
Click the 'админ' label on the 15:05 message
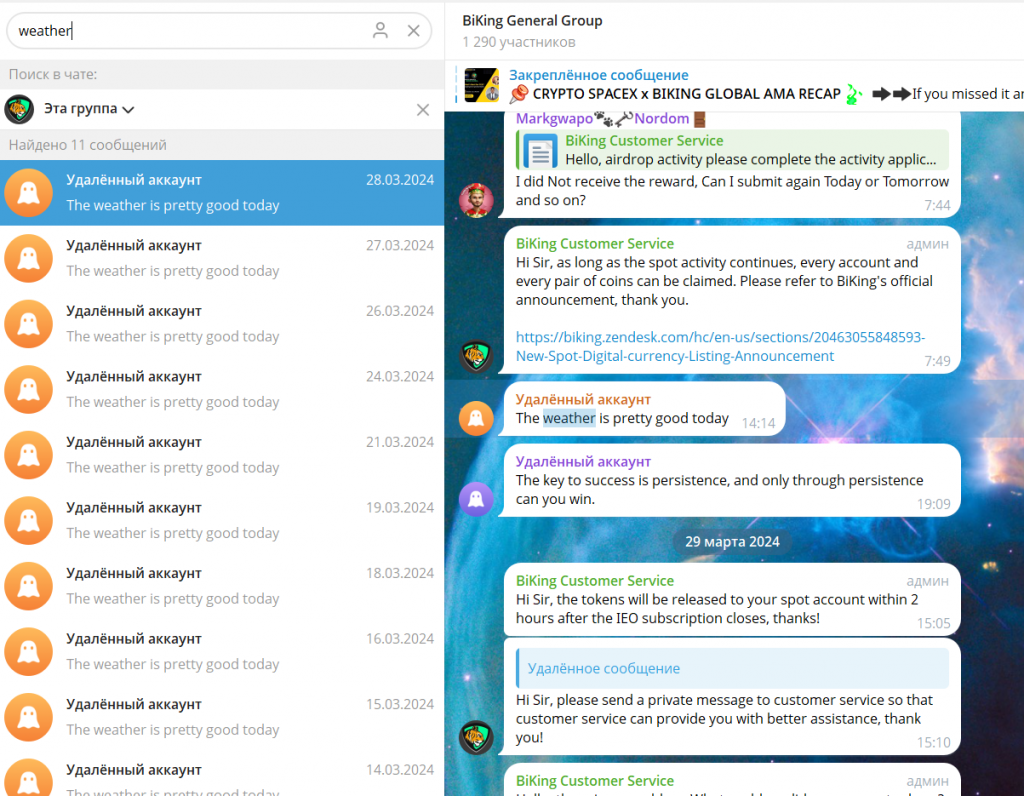pos(927,581)
